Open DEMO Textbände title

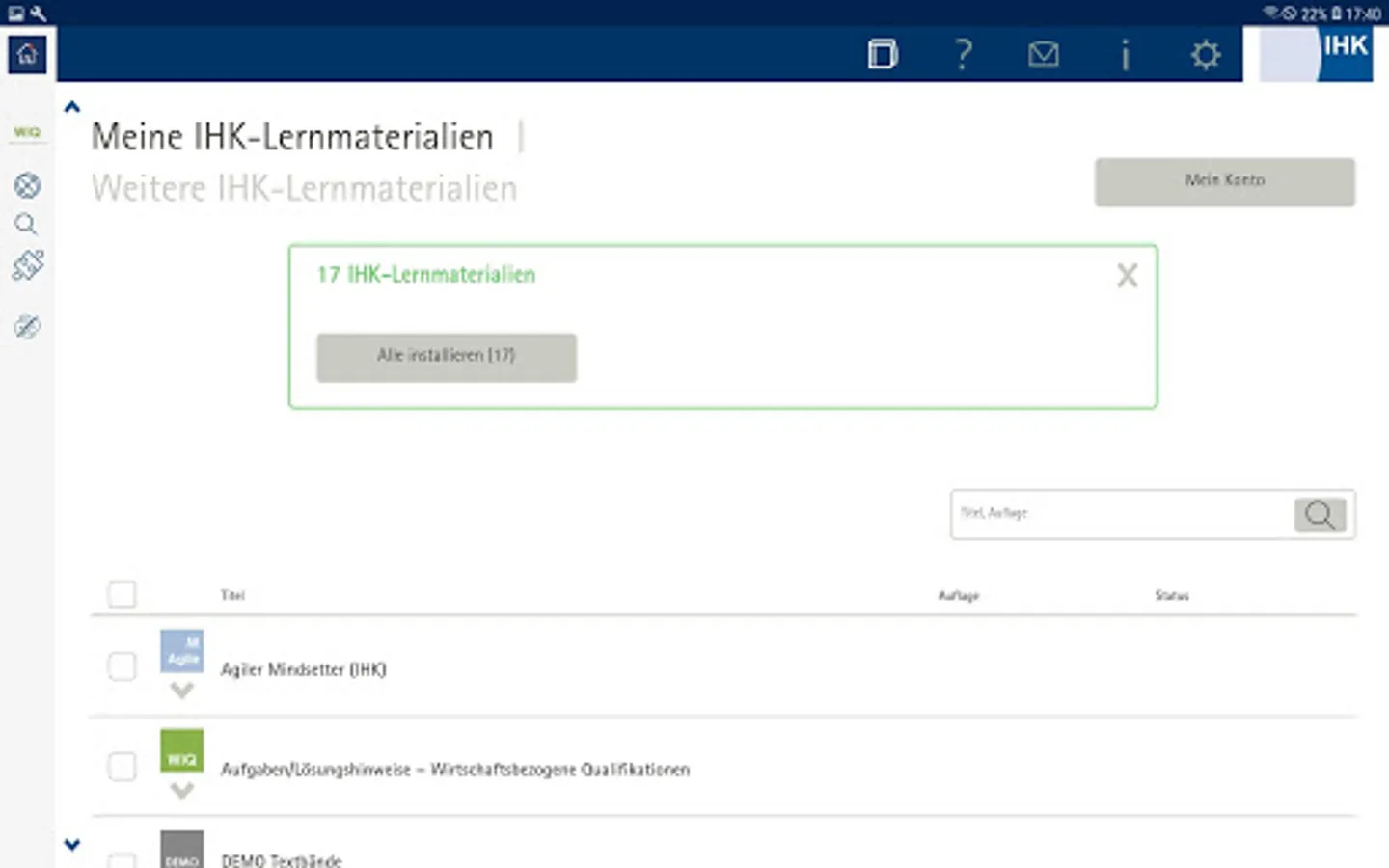[x=282, y=860]
